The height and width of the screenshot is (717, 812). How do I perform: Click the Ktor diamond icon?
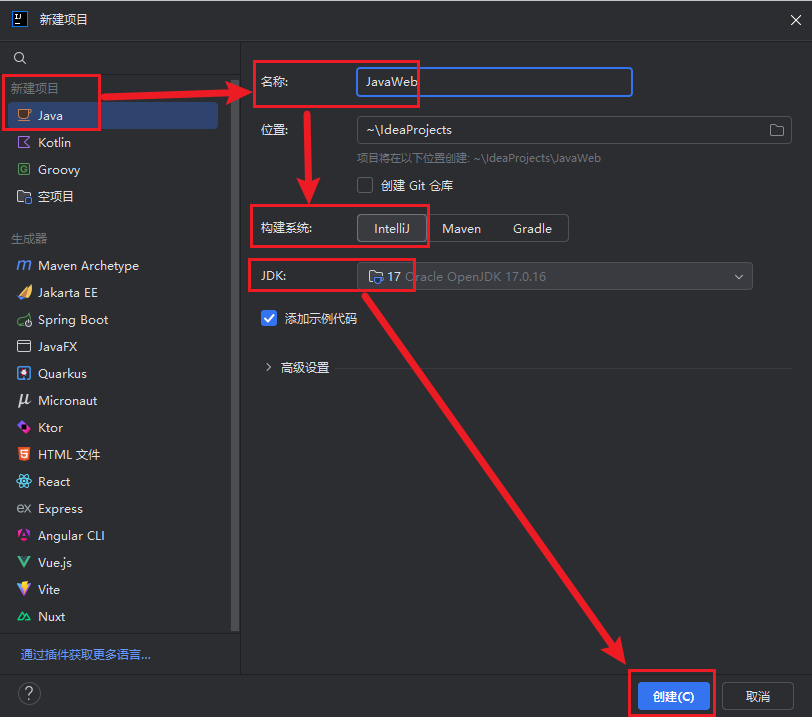[24, 427]
